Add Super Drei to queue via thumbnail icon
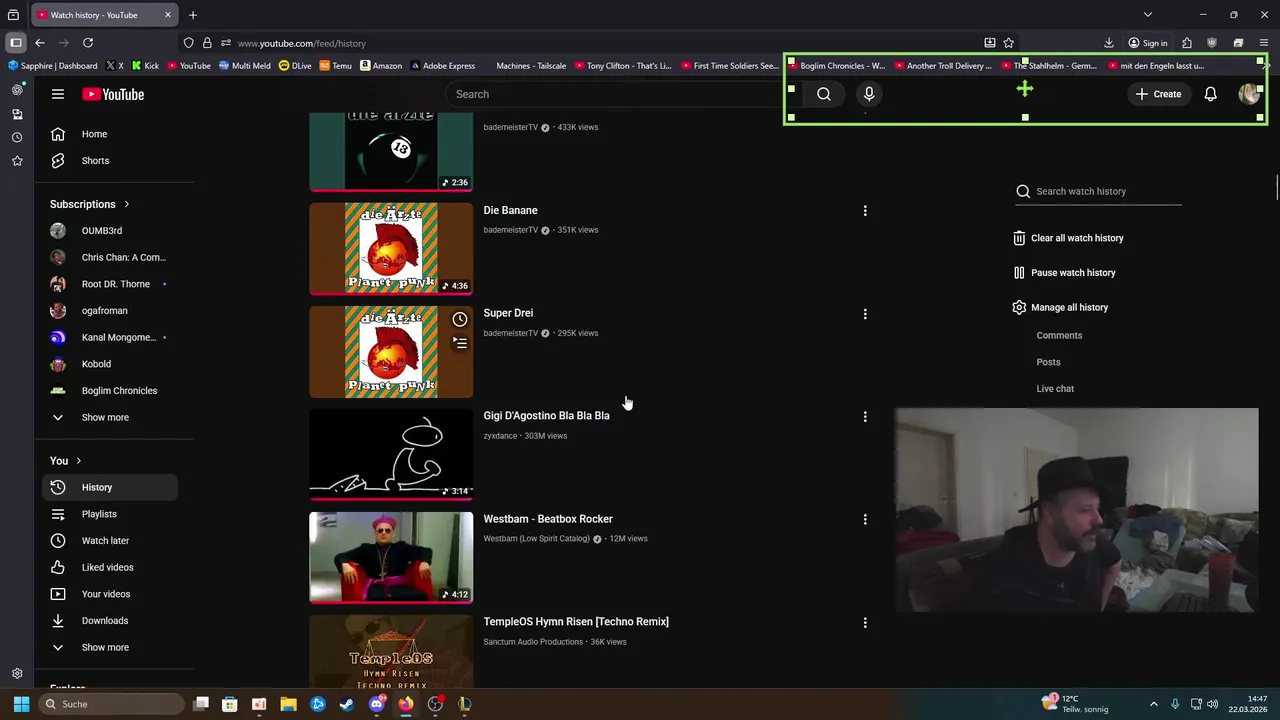The image size is (1280, 720). click(459, 343)
